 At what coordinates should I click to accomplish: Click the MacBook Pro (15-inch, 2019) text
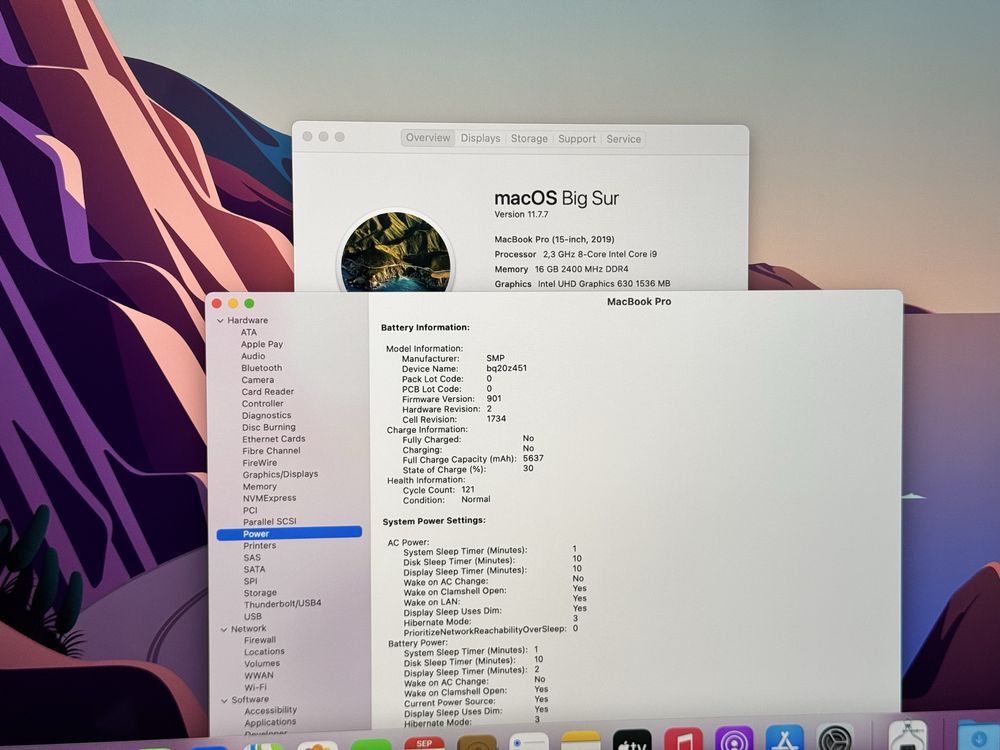click(555, 240)
